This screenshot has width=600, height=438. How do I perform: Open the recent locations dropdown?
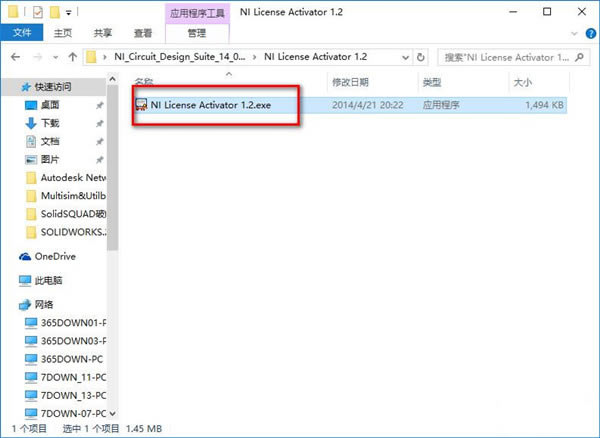(x=56, y=57)
